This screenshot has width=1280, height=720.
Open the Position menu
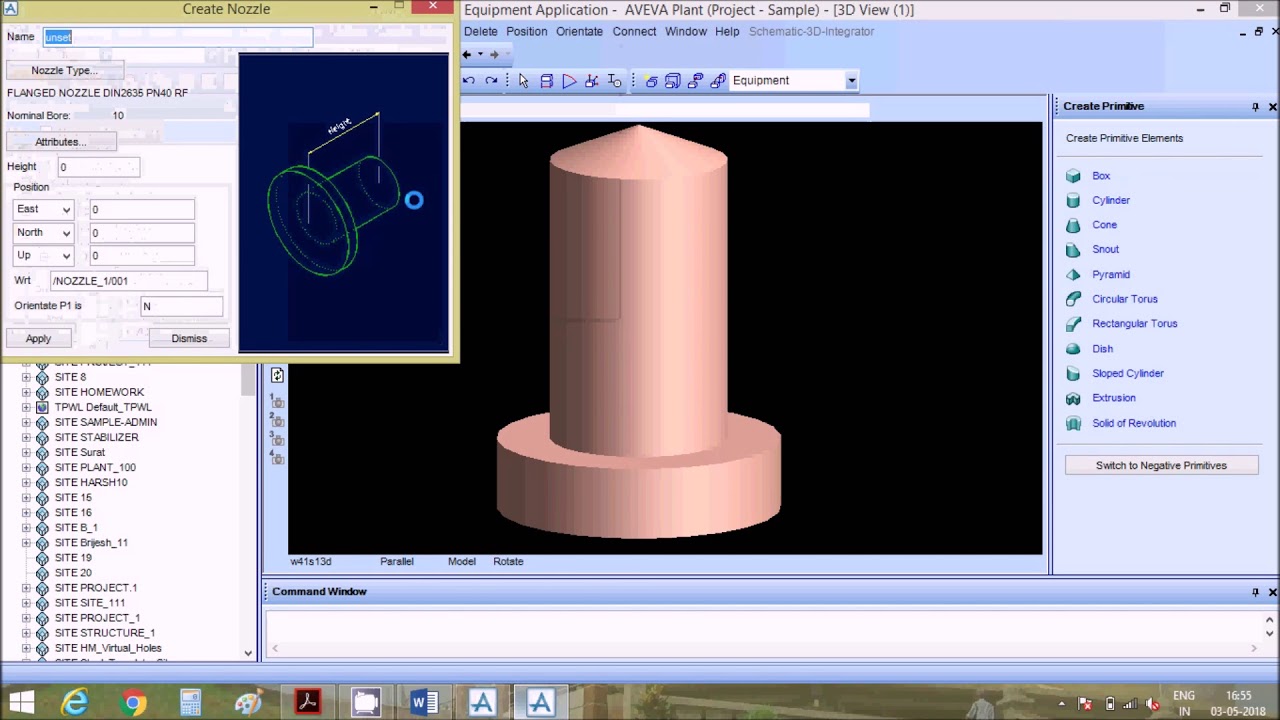[x=526, y=31]
